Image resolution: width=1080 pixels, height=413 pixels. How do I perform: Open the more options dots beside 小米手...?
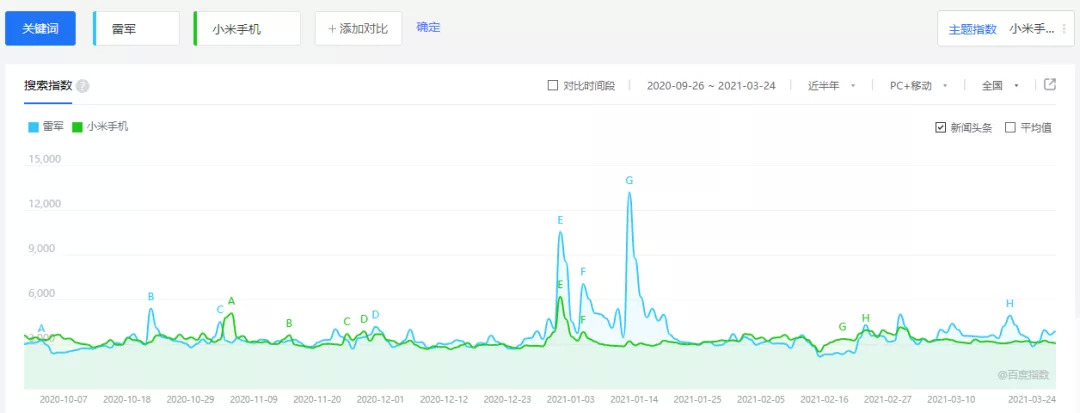[1064, 29]
